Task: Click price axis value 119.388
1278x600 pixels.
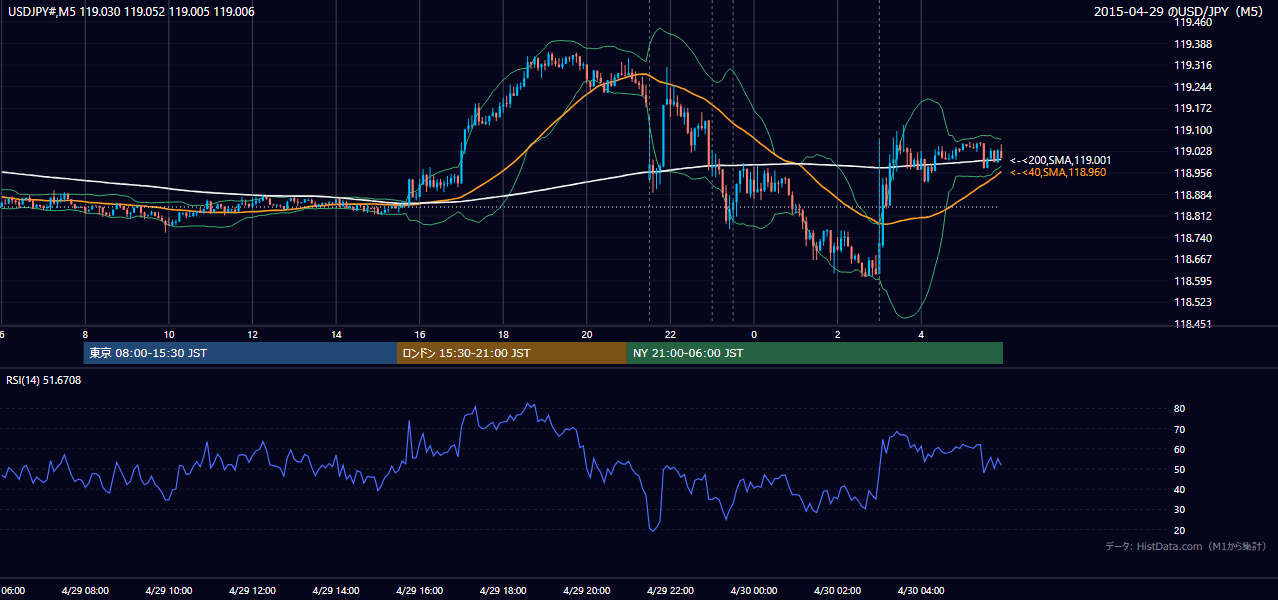Action: point(1192,44)
